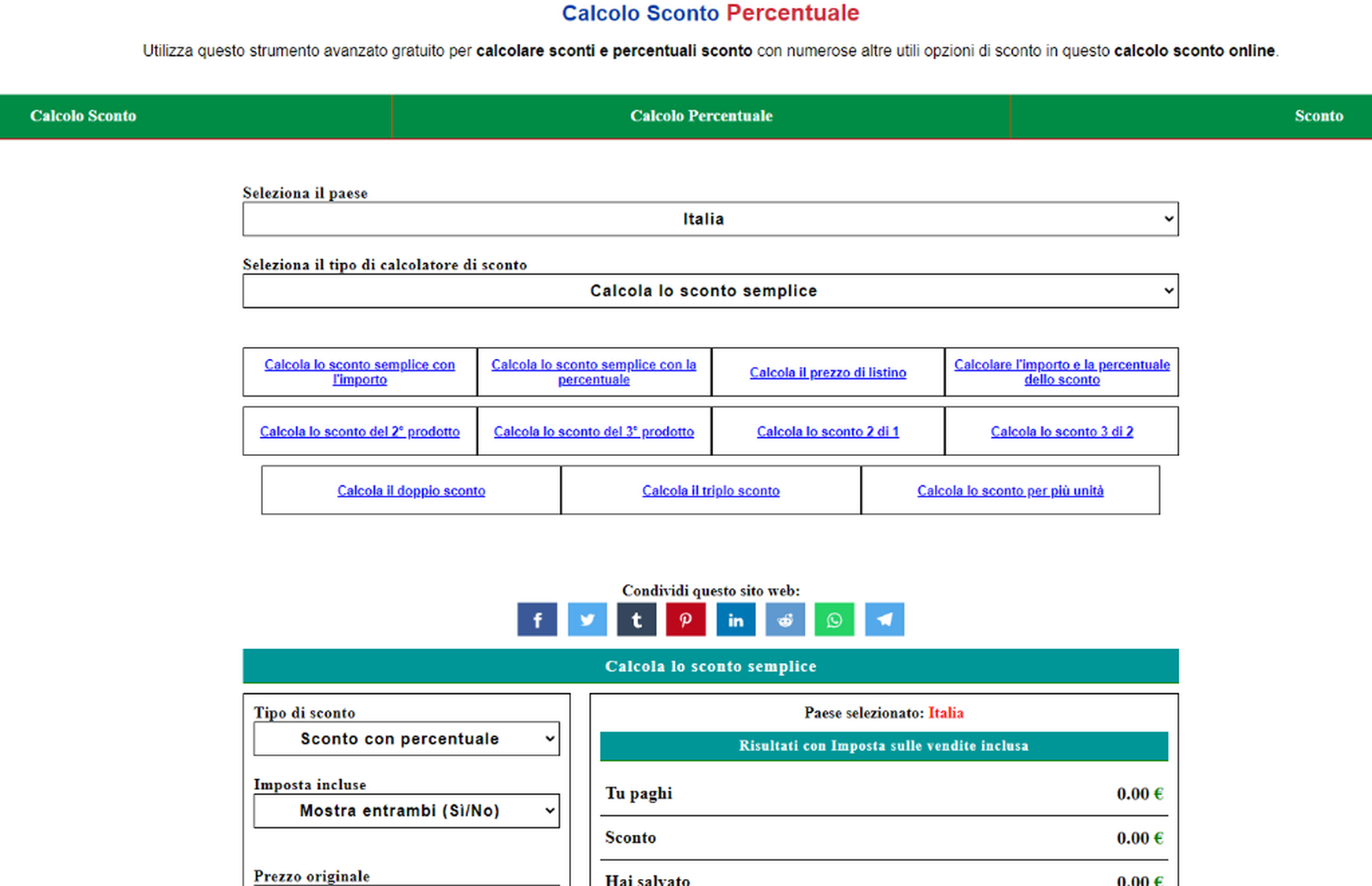Open Calcolare l'importo e la percentuale dello sconto
Screen dimensions: 1372x886
coord(1062,372)
